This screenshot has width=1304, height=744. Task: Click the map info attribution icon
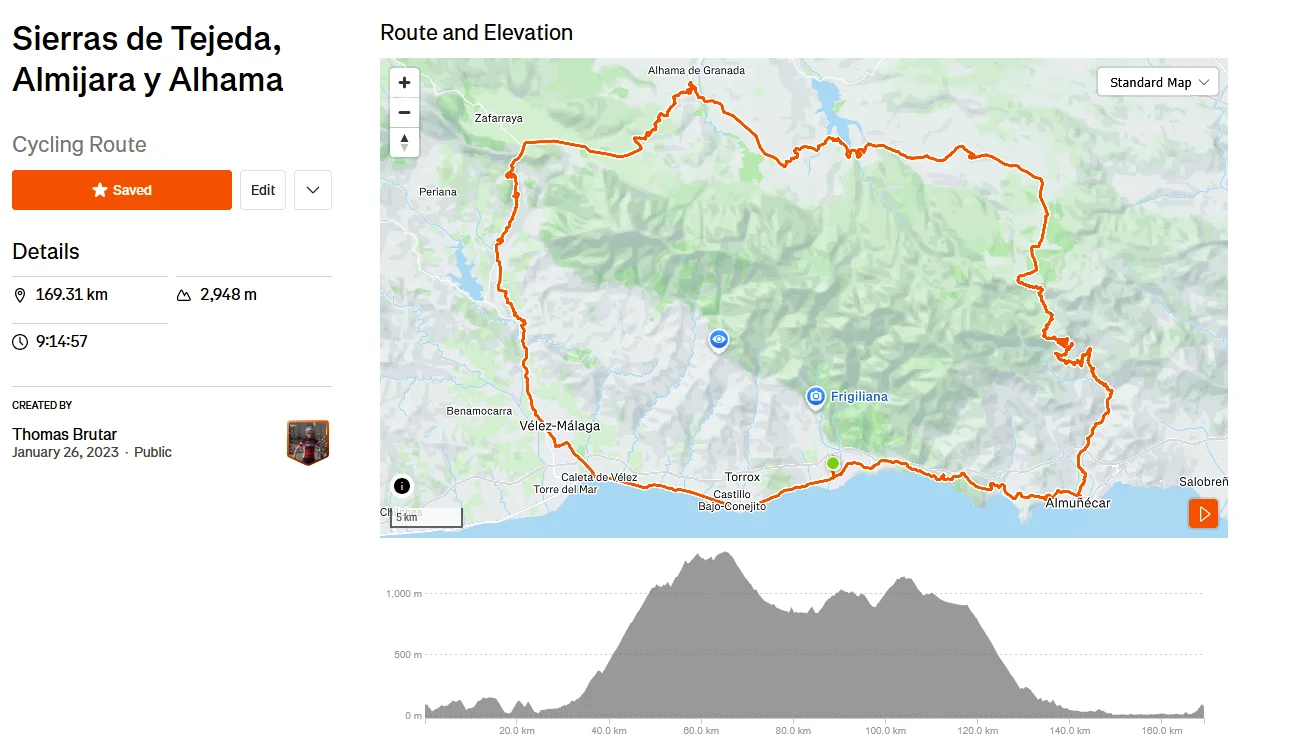402,487
